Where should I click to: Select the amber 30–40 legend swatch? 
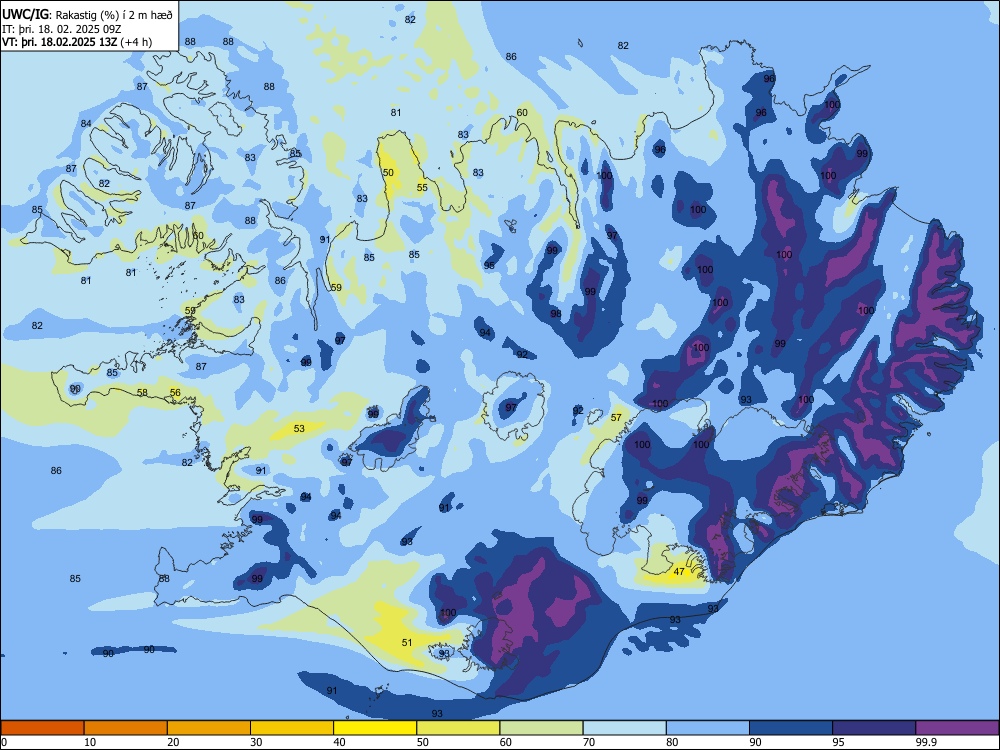coord(292,728)
